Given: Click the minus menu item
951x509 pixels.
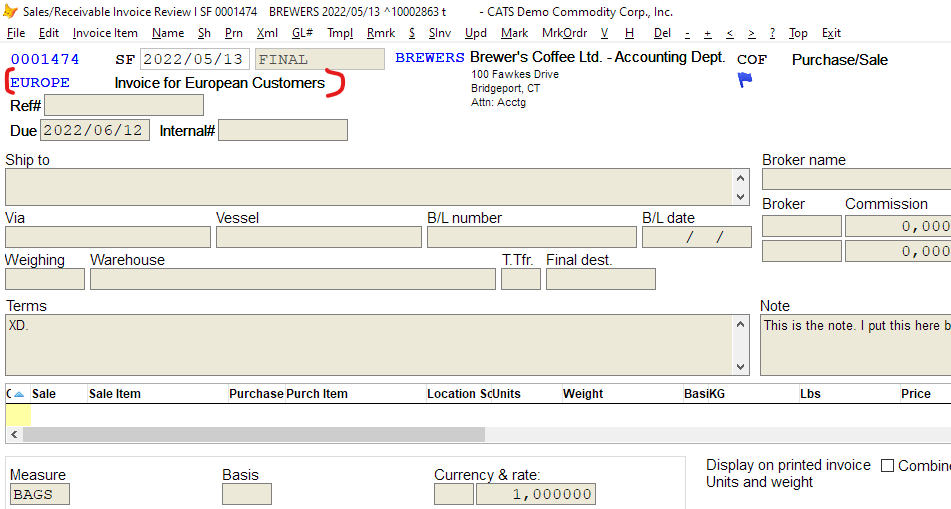Looking at the screenshot, I should [687, 33].
